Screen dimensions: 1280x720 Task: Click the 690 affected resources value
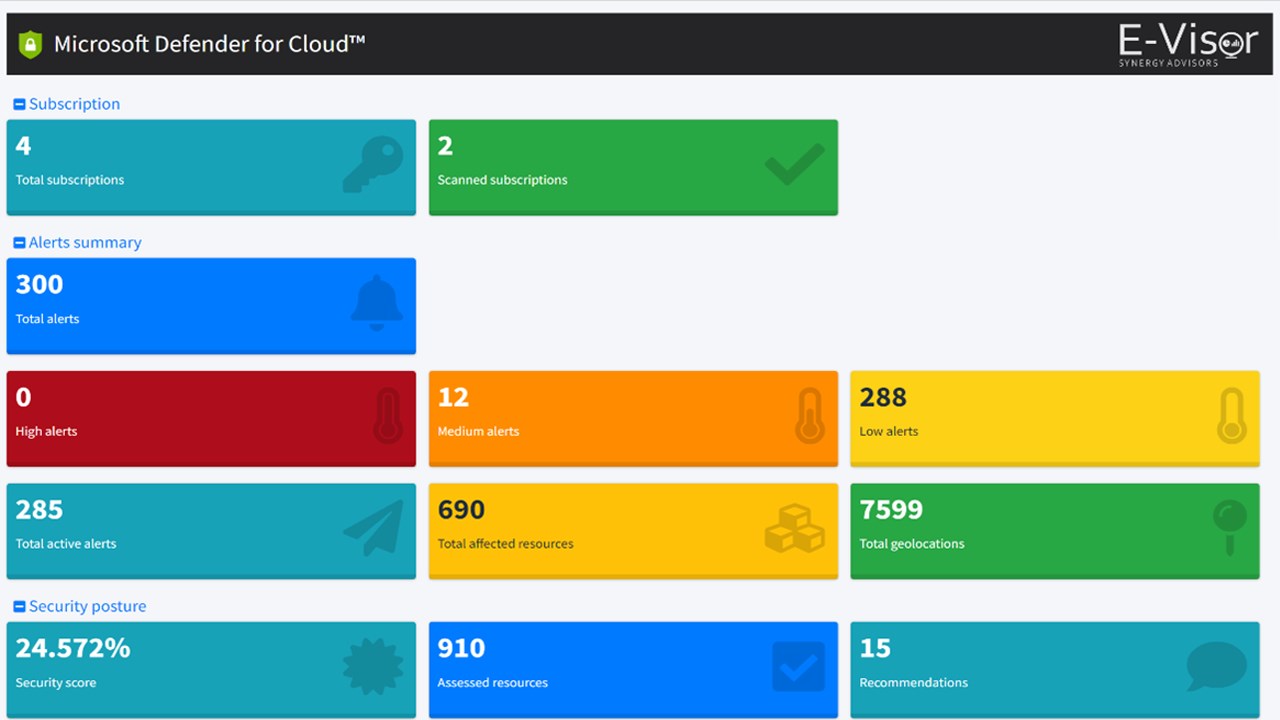(x=461, y=510)
